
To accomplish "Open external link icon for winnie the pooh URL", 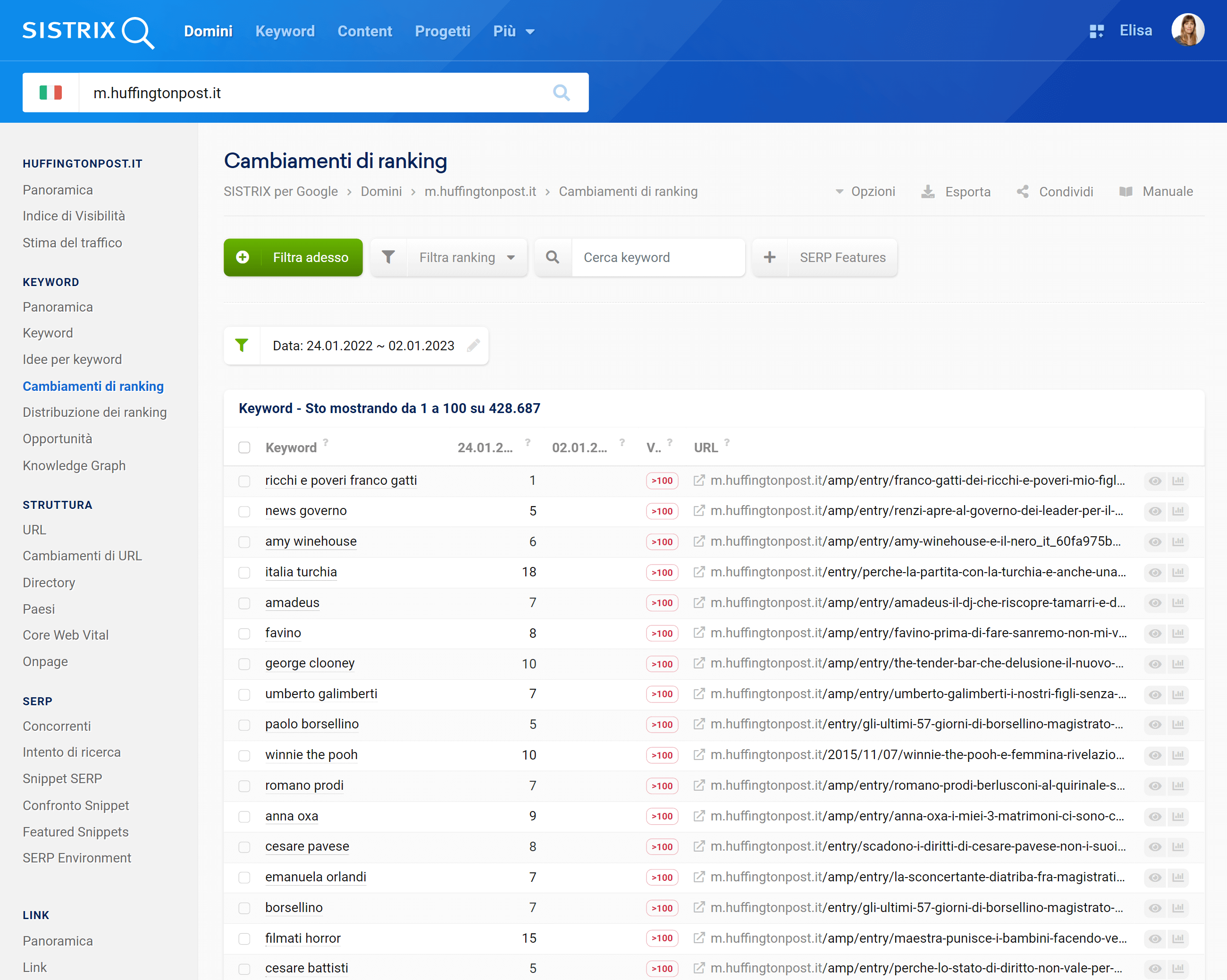I will click(x=699, y=754).
